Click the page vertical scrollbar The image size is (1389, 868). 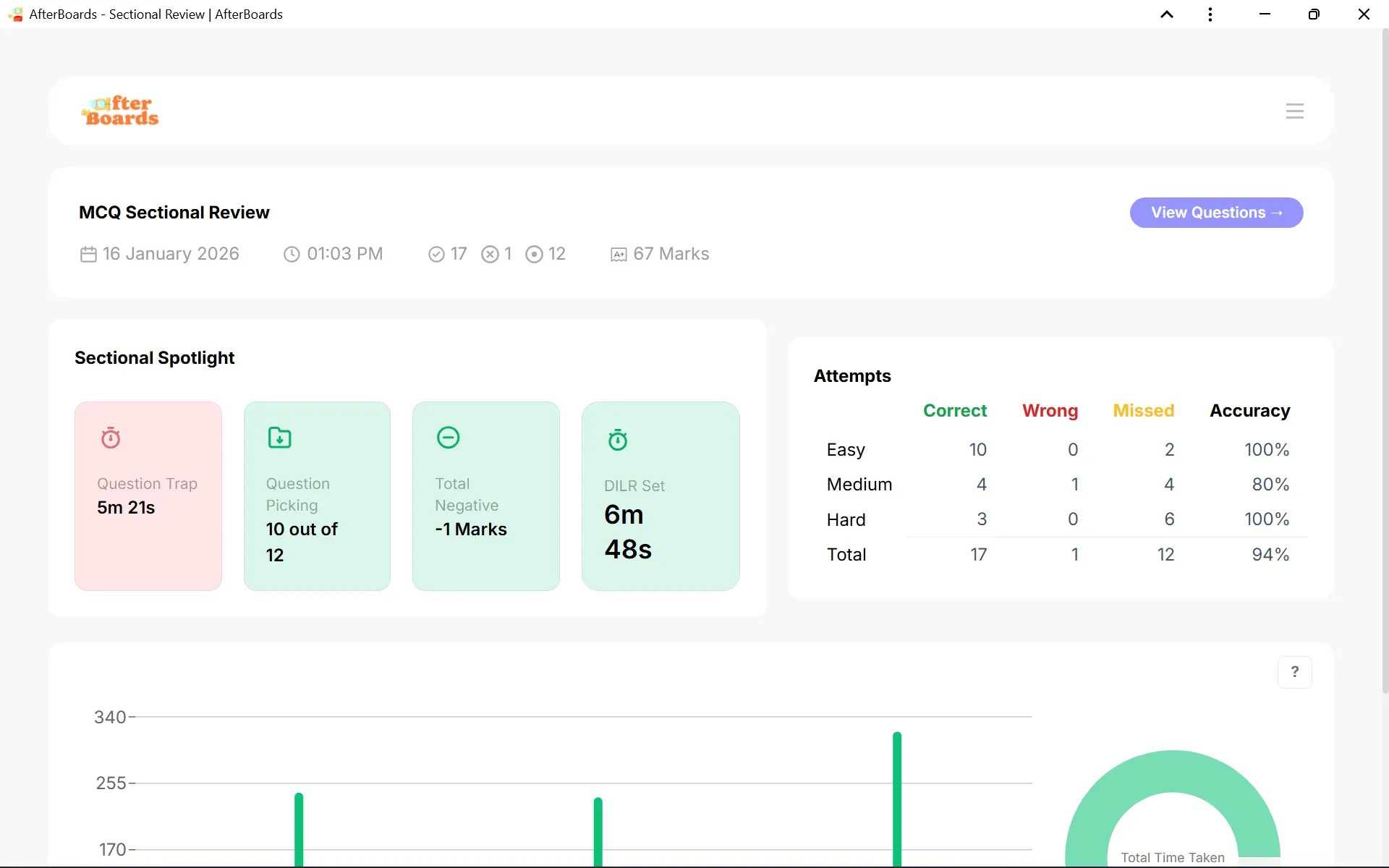[1385, 362]
